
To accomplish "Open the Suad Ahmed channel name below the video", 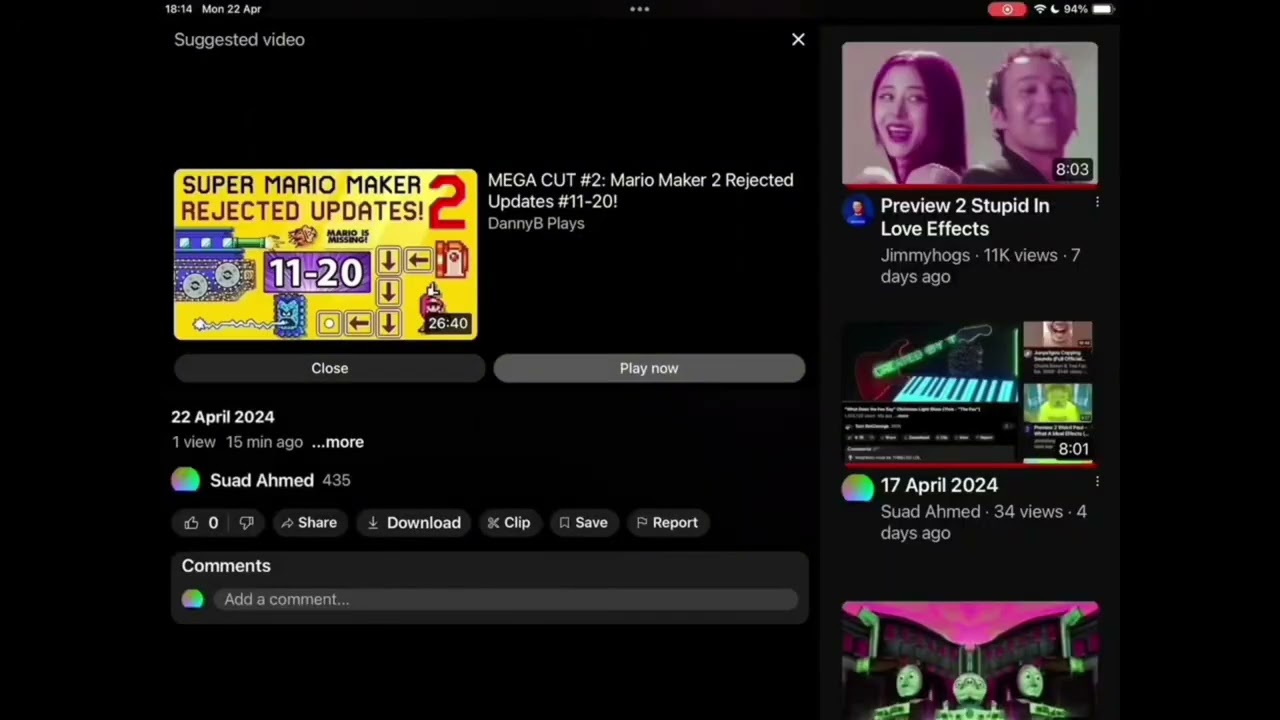I will click(x=262, y=480).
